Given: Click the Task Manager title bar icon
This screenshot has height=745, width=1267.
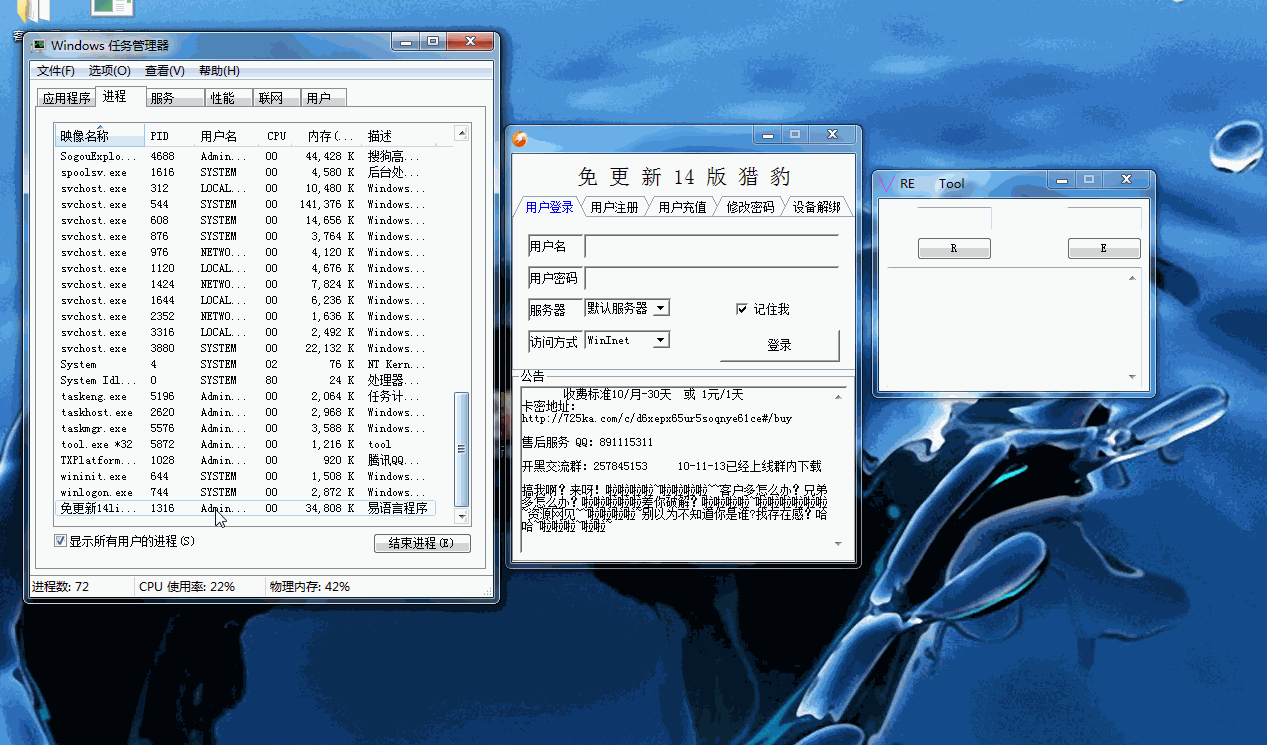Looking at the screenshot, I should [39, 45].
